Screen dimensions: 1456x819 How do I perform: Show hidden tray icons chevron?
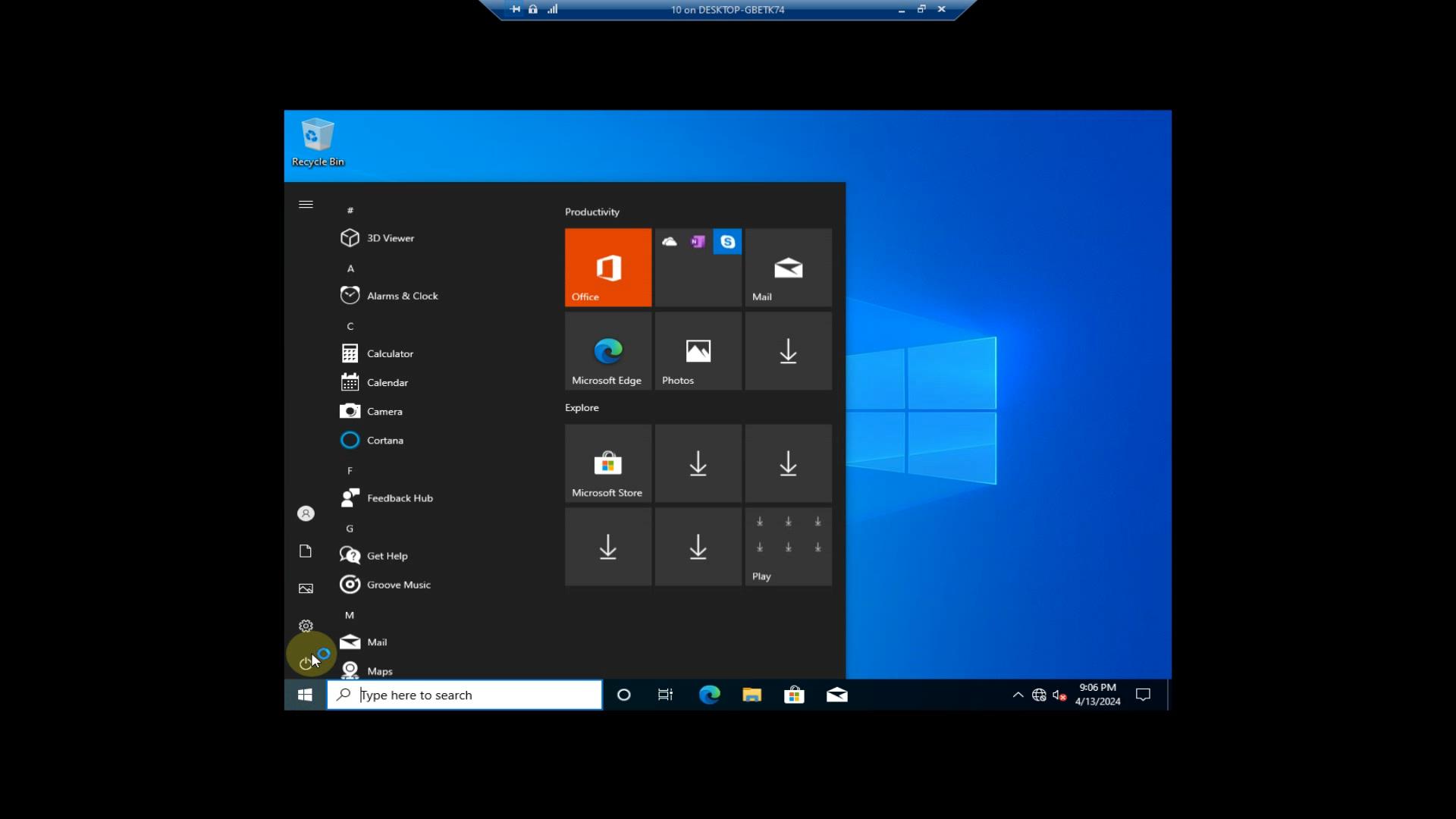(1018, 695)
